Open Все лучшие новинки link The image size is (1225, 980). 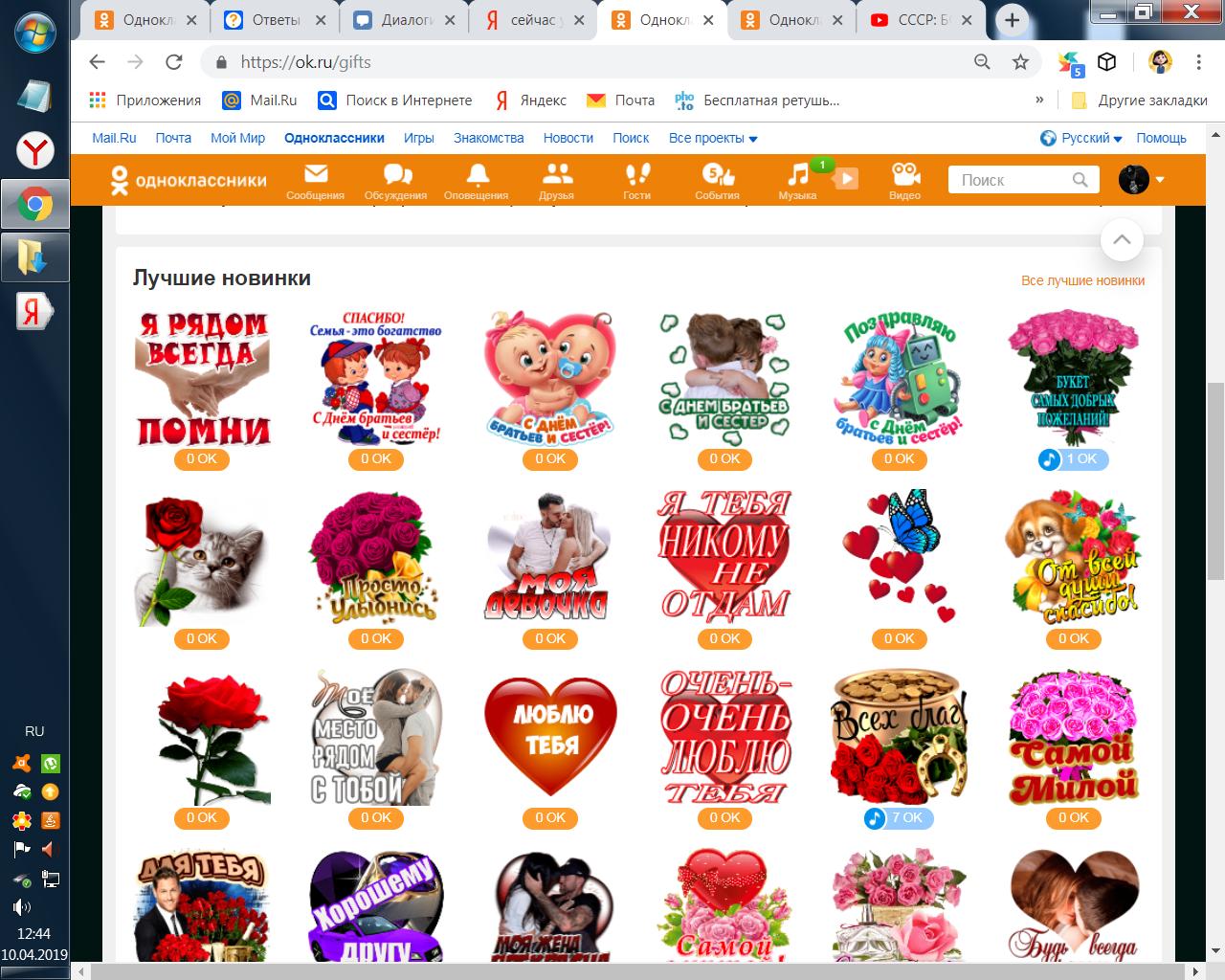(1082, 280)
